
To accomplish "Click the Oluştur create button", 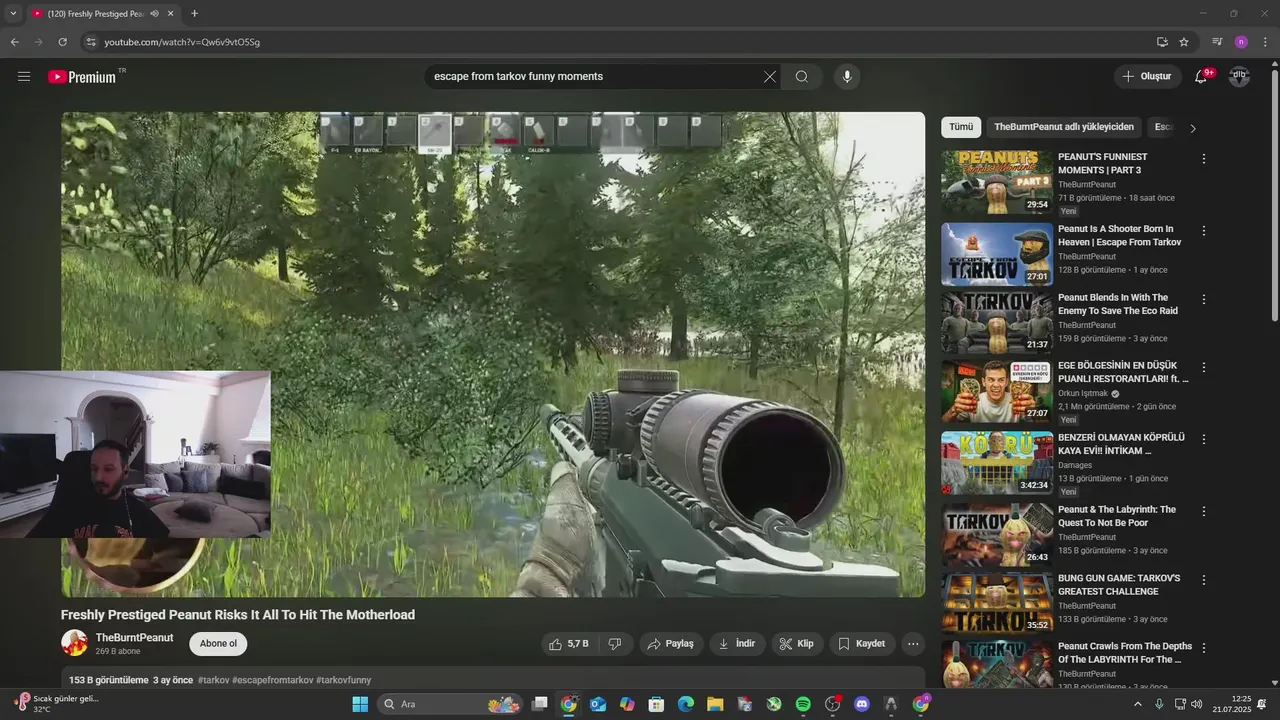I will click(1147, 76).
